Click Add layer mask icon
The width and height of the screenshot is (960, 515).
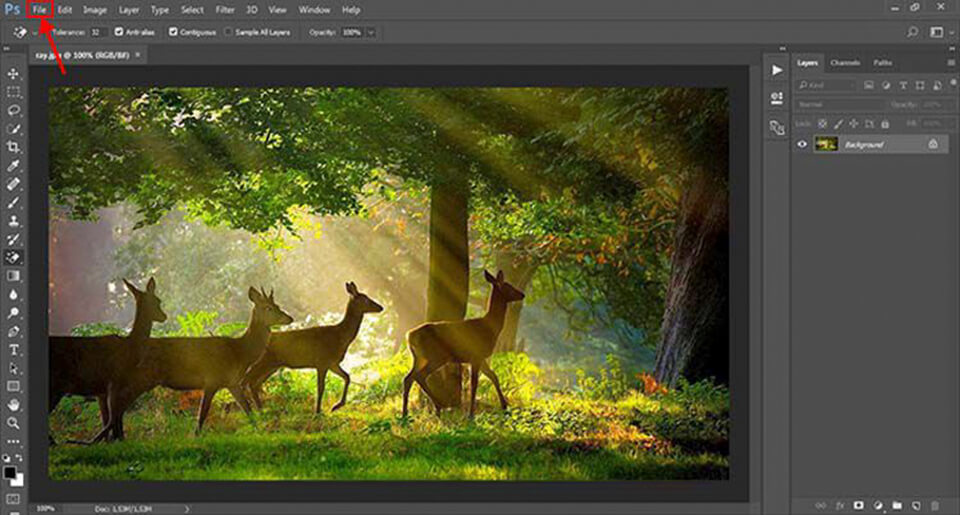(858, 506)
